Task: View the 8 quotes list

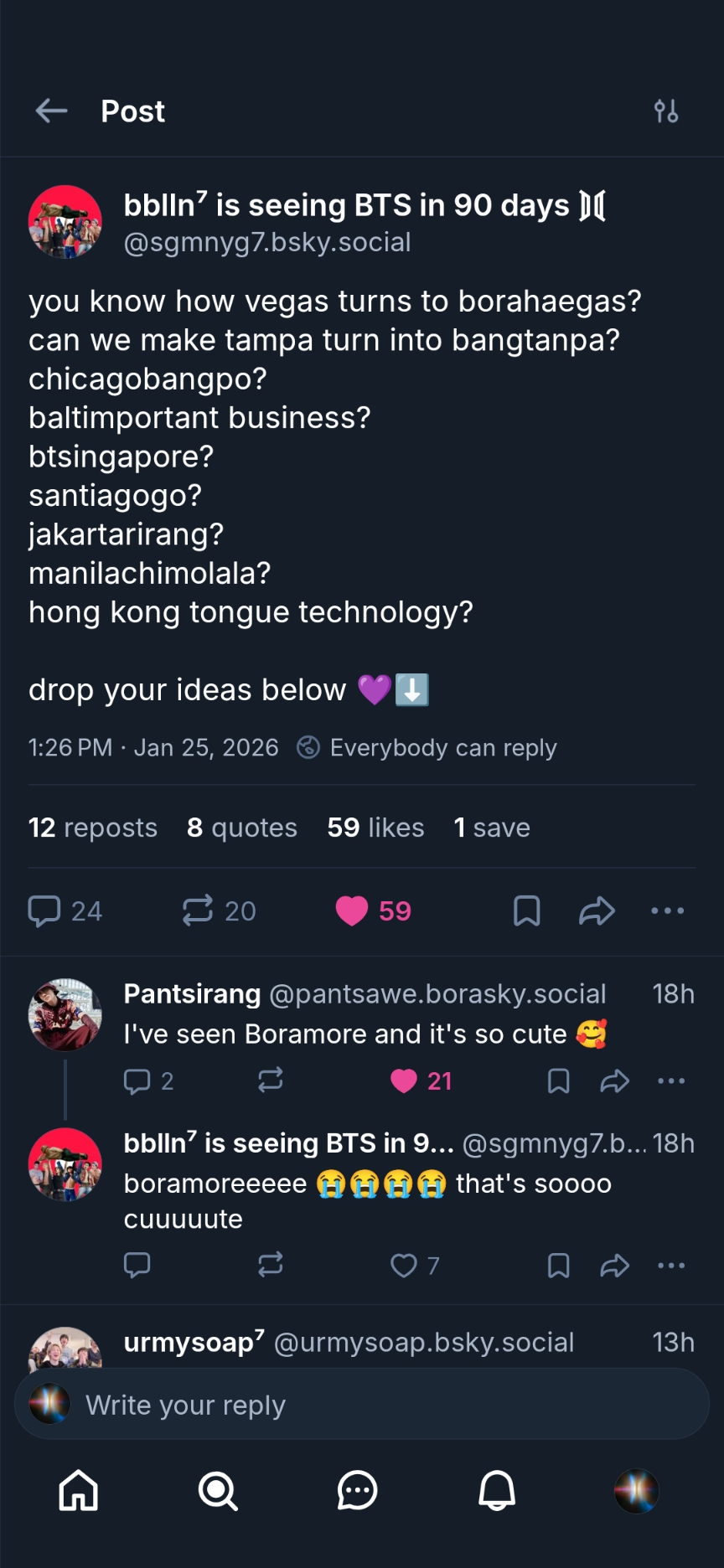Action: tap(242, 828)
